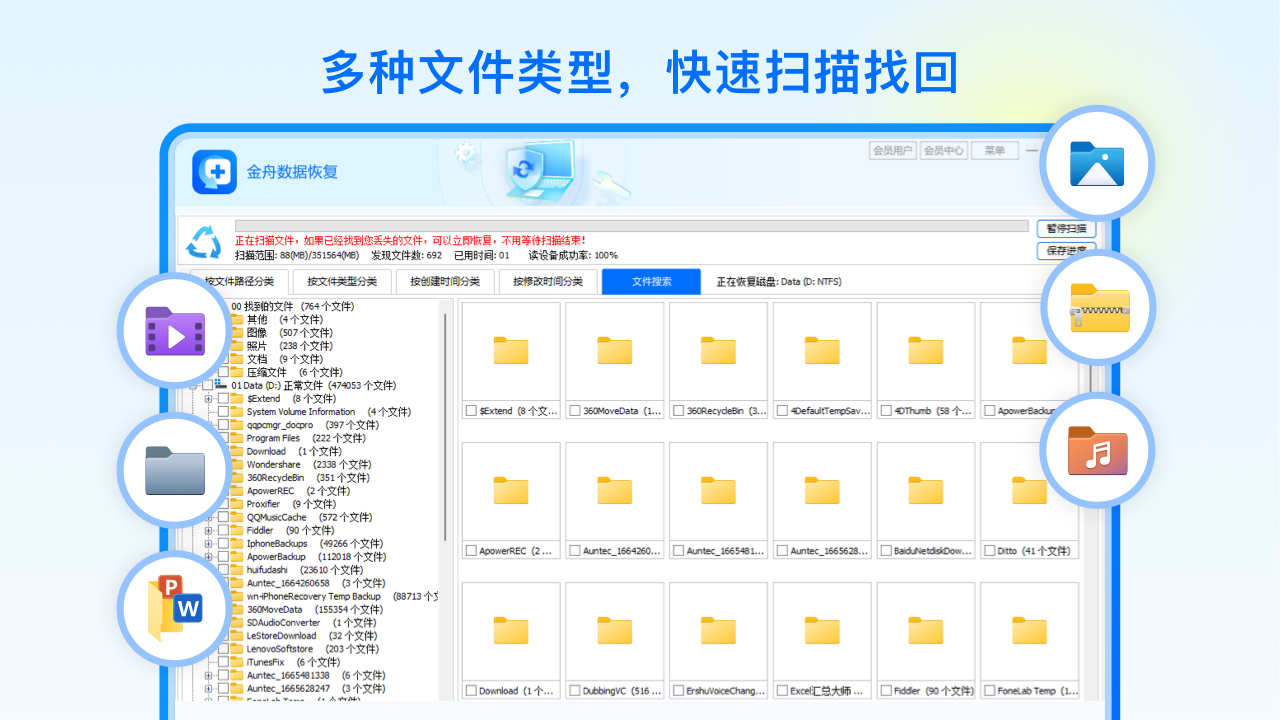Check the 文档 folder checkbox in the tree
The width and height of the screenshot is (1280, 720).
[228, 359]
